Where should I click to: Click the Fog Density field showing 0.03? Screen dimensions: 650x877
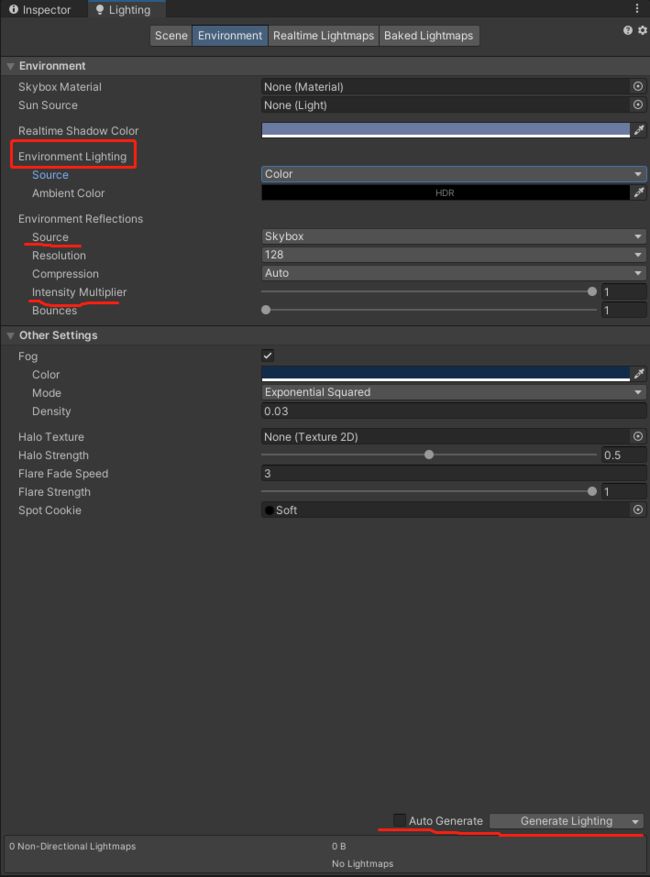coord(454,411)
